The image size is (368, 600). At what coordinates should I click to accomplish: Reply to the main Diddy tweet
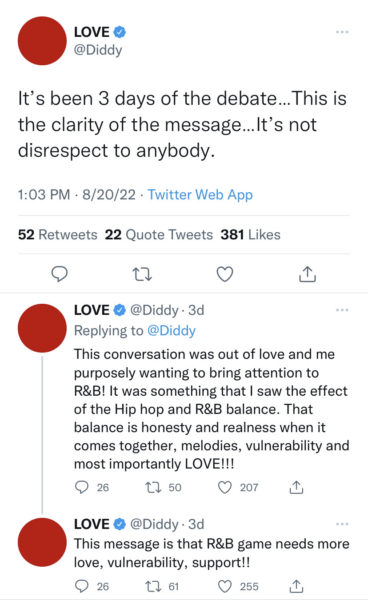pos(59,274)
